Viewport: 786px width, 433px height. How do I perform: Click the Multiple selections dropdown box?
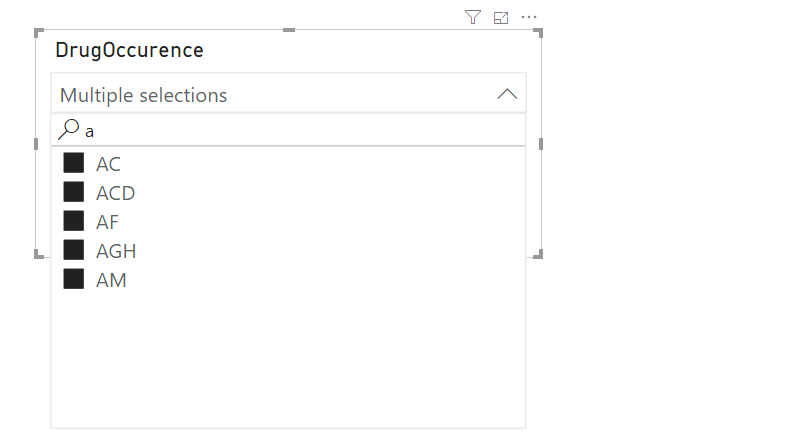(x=270, y=95)
